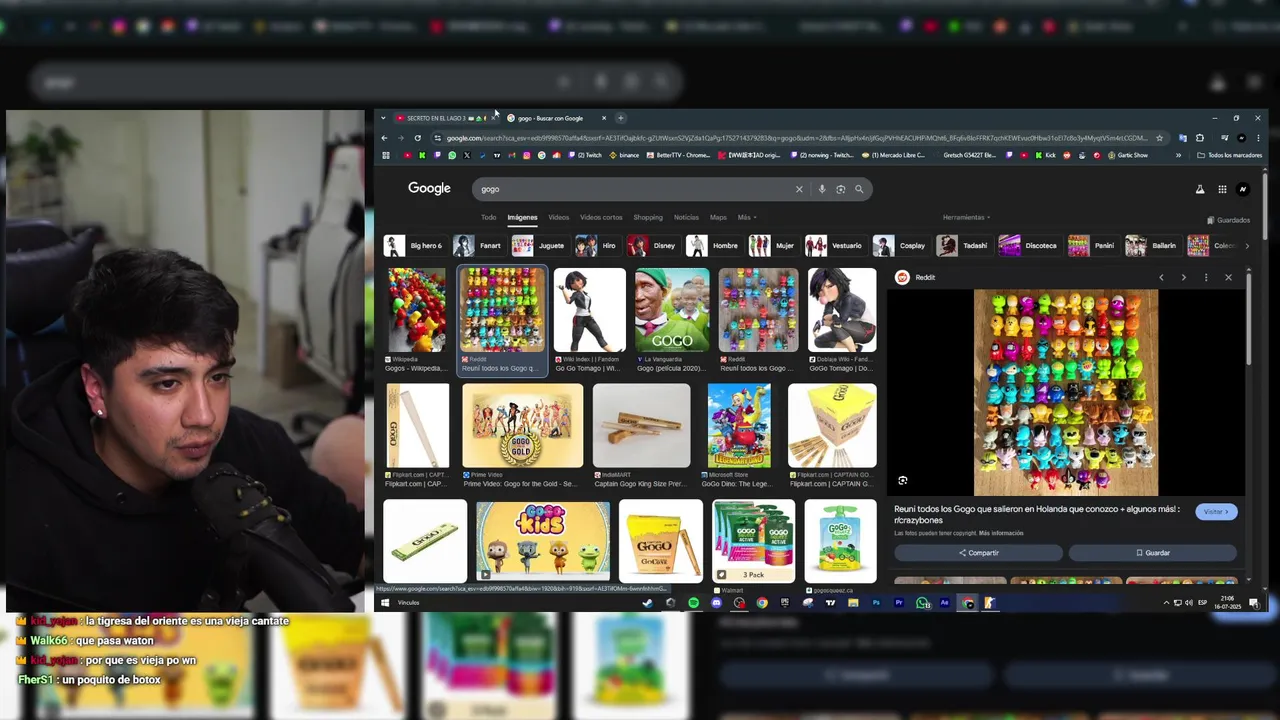Viewport: 1280px width, 720px height.
Task: Switch to the Shopping tab
Action: coord(648,217)
